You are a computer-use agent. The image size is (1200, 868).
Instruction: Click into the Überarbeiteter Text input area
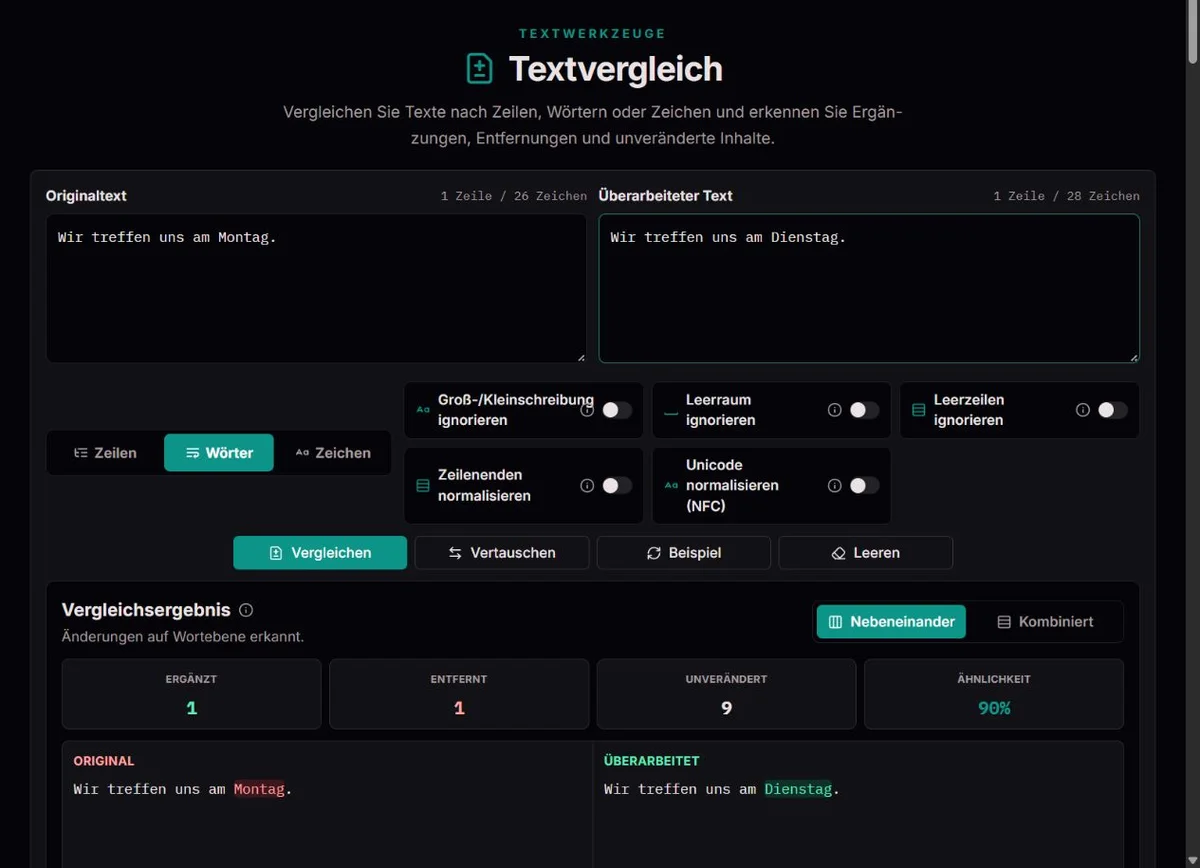tap(869, 288)
